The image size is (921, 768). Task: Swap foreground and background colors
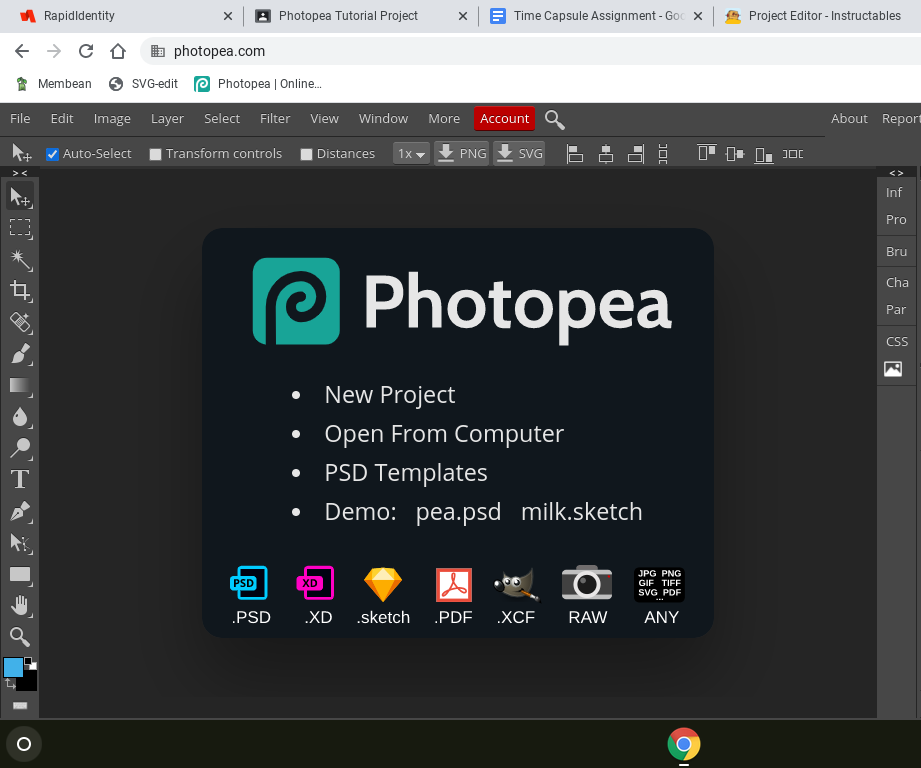10,684
